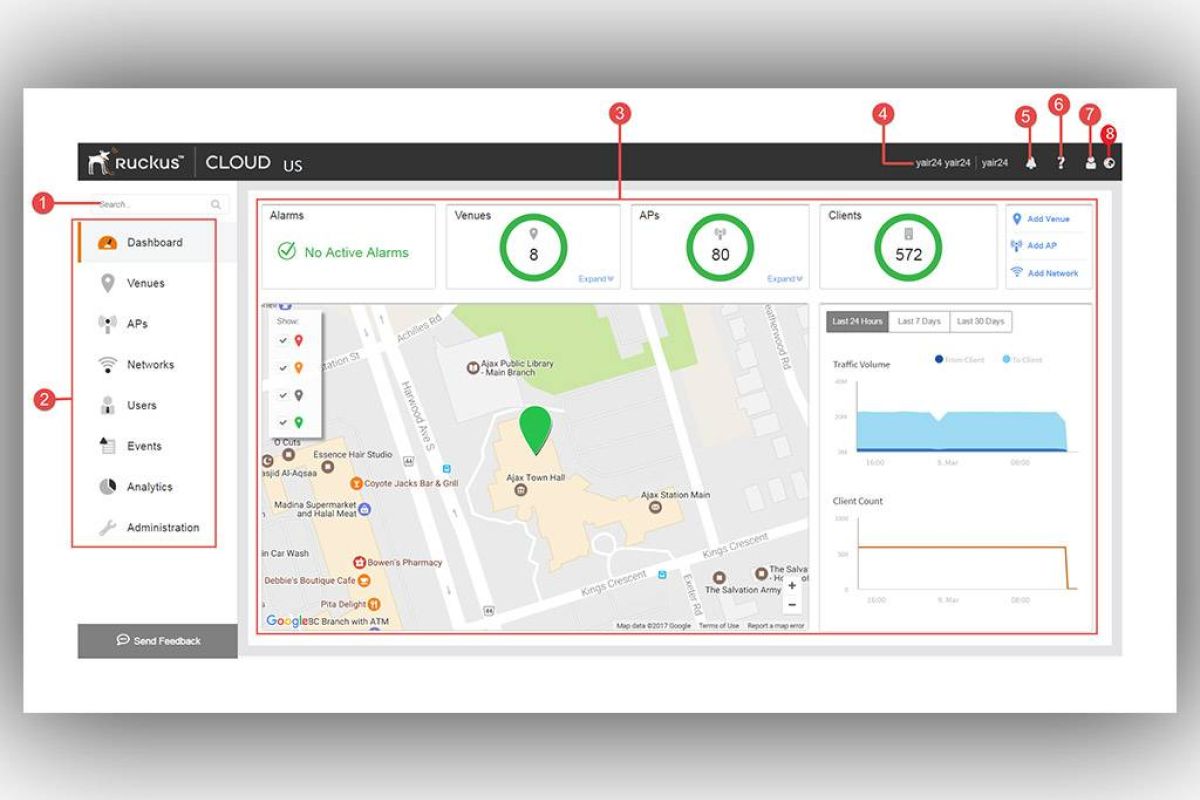Click the globe icon in the header
This screenshot has width=1200, height=800.
pos(1109,163)
